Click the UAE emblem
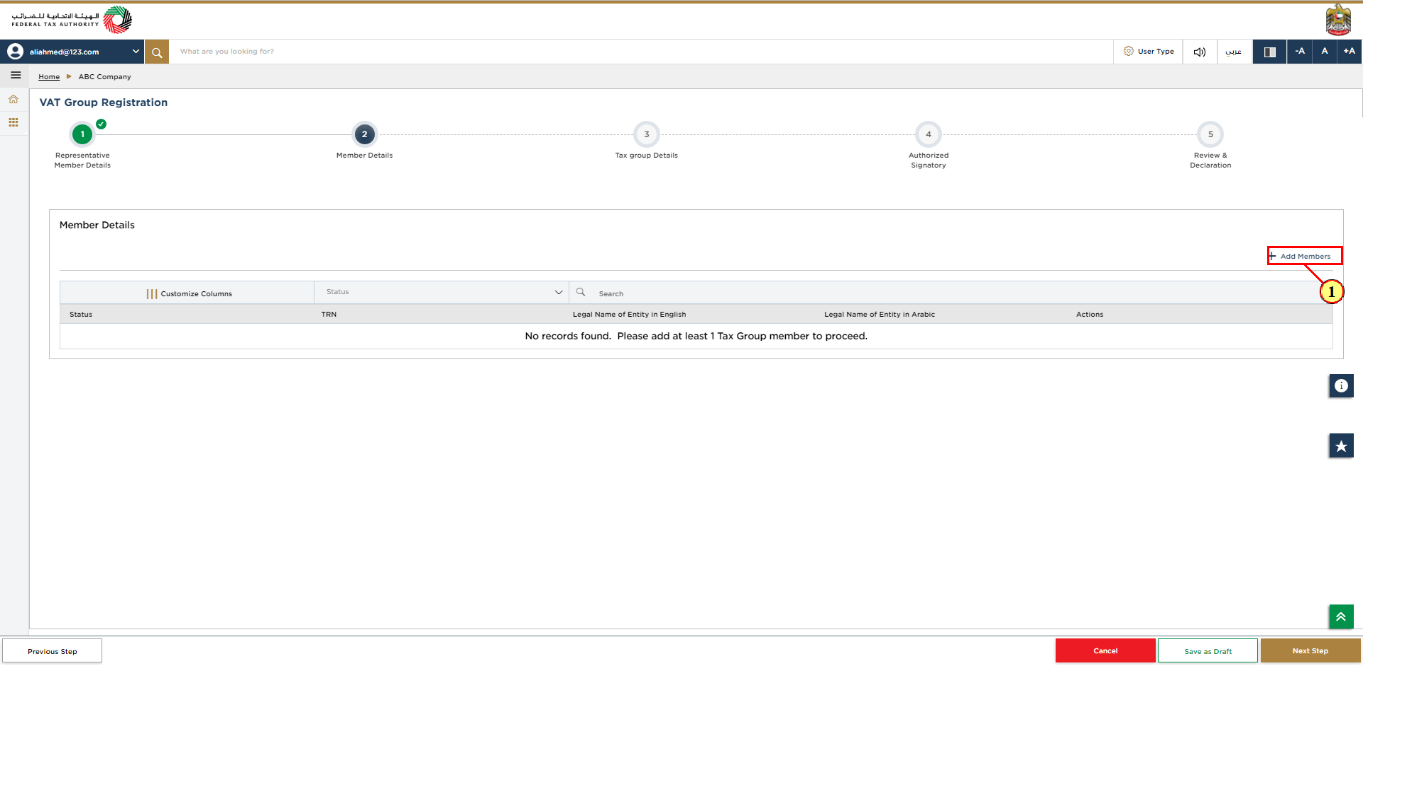This screenshot has width=1414, height=801. (x=1338, y=20)
